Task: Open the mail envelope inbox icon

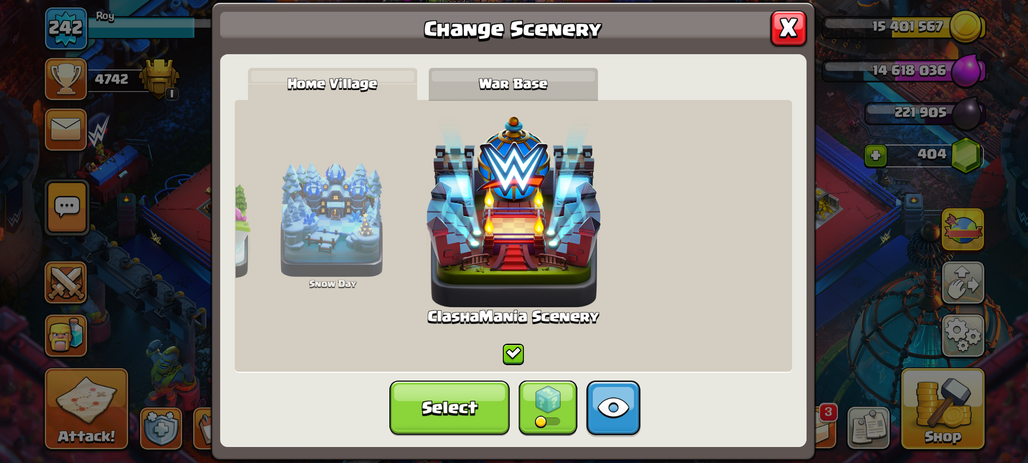Action: pos(66,129)
